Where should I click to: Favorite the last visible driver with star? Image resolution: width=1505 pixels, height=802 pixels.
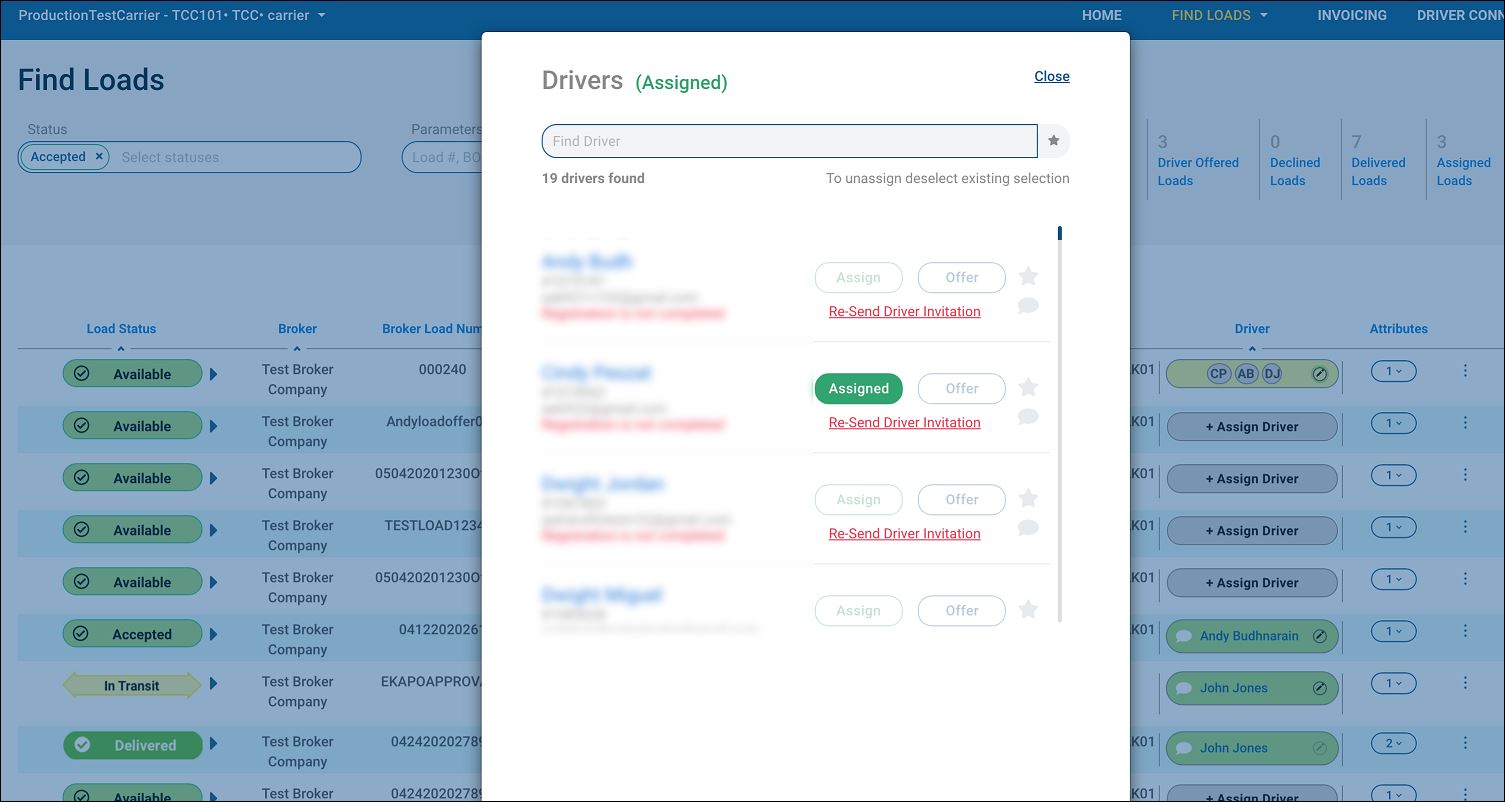coord(1028,610)
